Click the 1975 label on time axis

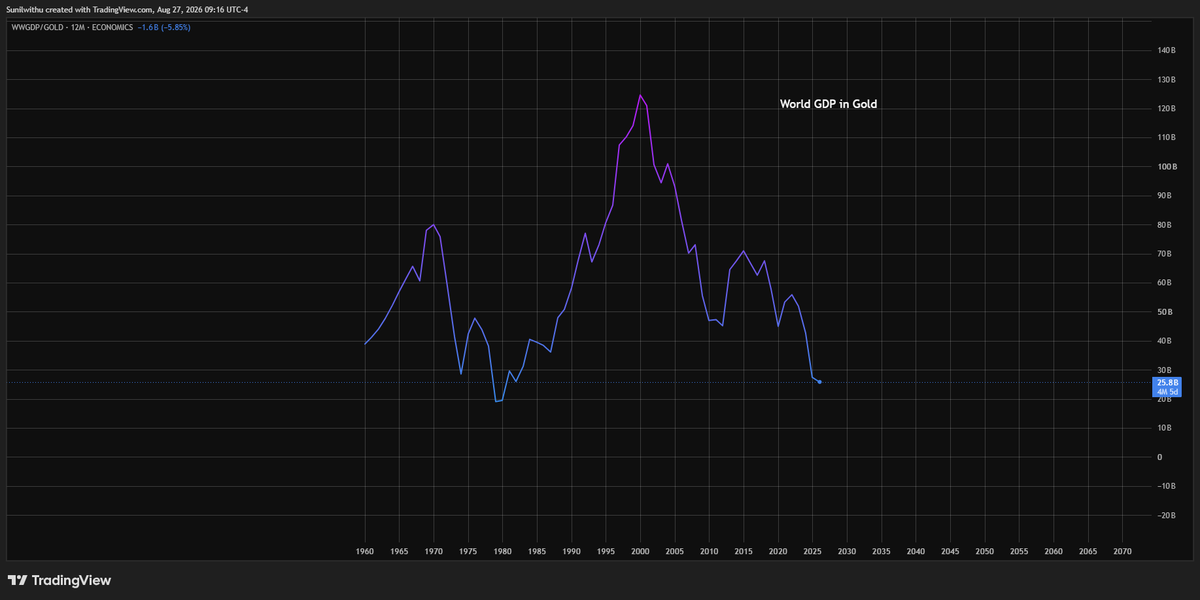468,551
